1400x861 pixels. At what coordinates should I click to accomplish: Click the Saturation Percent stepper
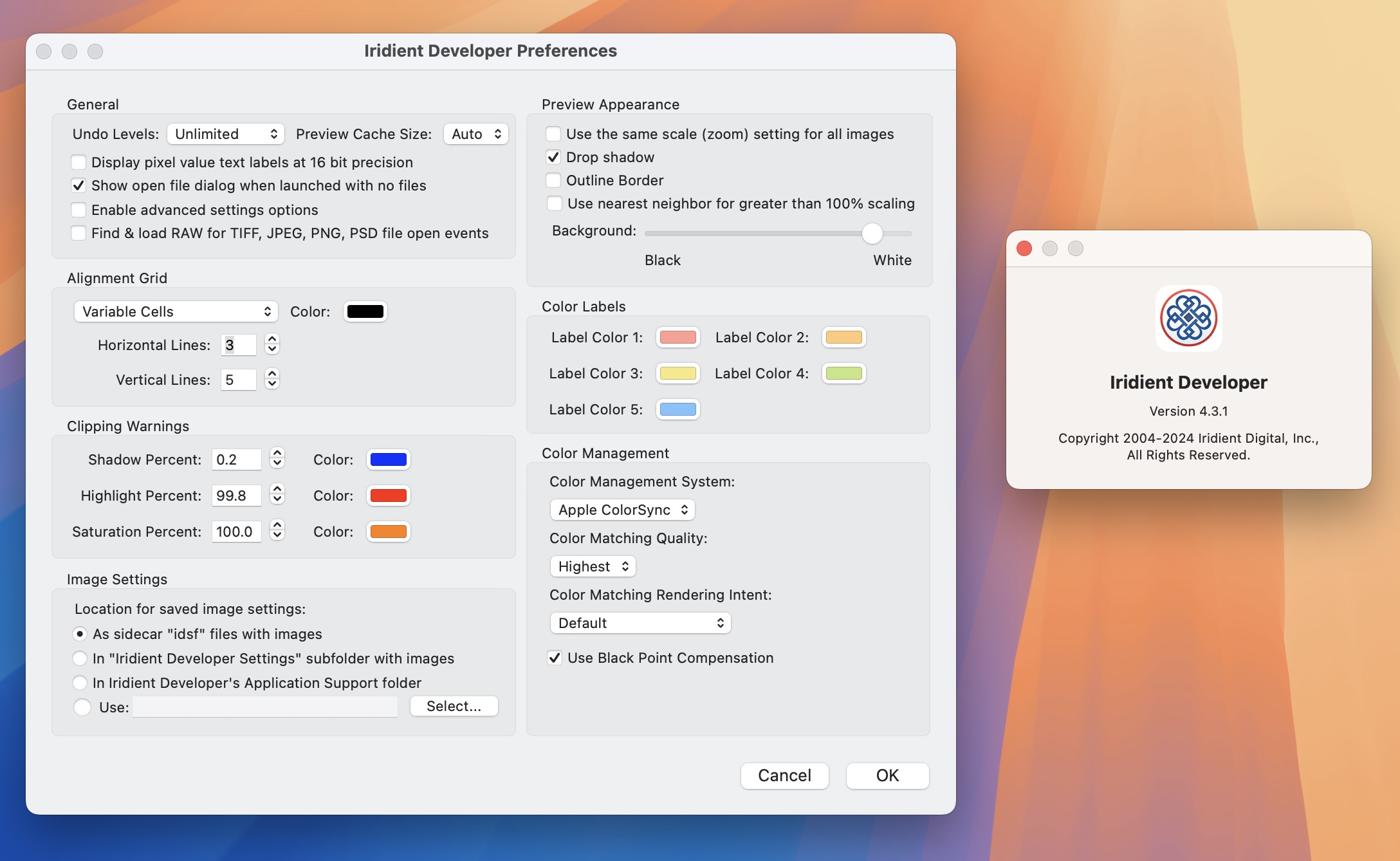tap(277, 530)
